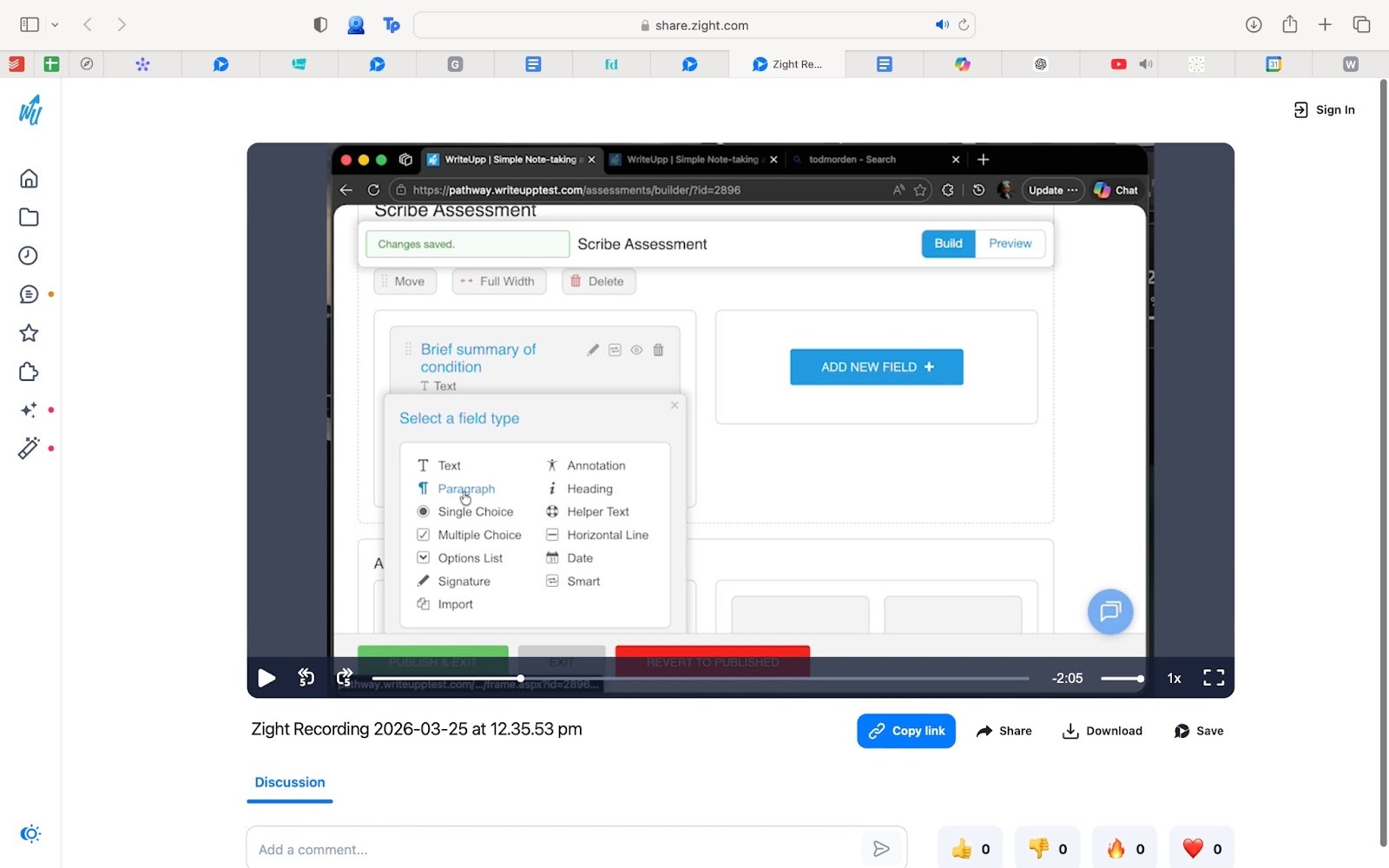Open a new Safari tab
Viewport: 1389px width, 868px height.
[x=1325, y=24]
